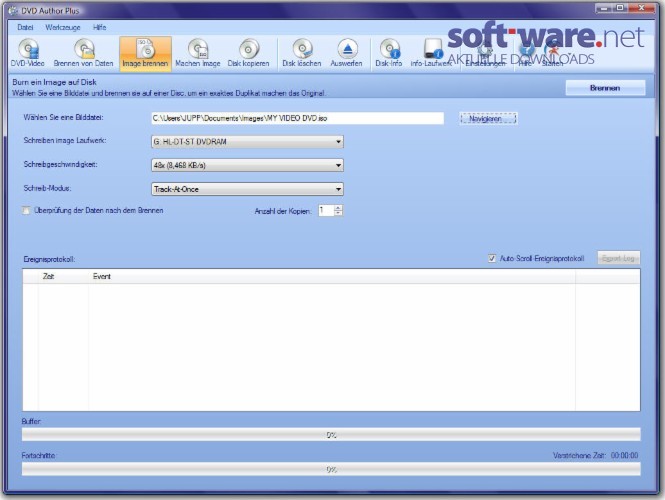Click the DVD Author Plus title icon
The width and height of the screenshot is (665, 500).
click(13, 10)
